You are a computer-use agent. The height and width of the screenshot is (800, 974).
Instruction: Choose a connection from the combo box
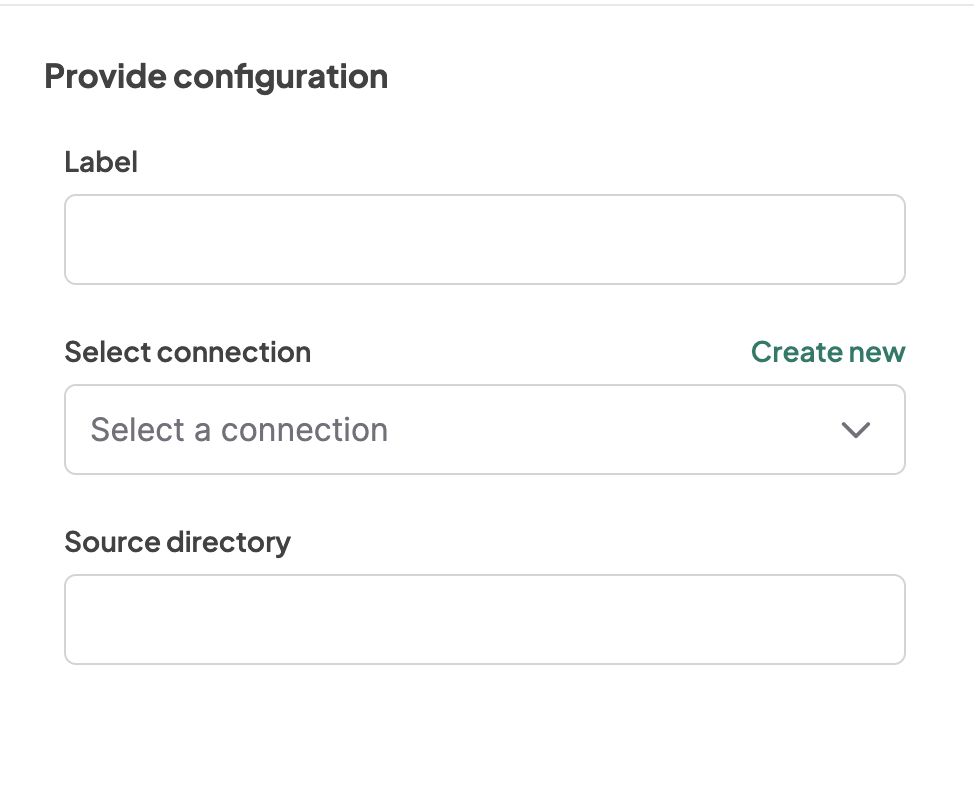(x=484, y=430)
